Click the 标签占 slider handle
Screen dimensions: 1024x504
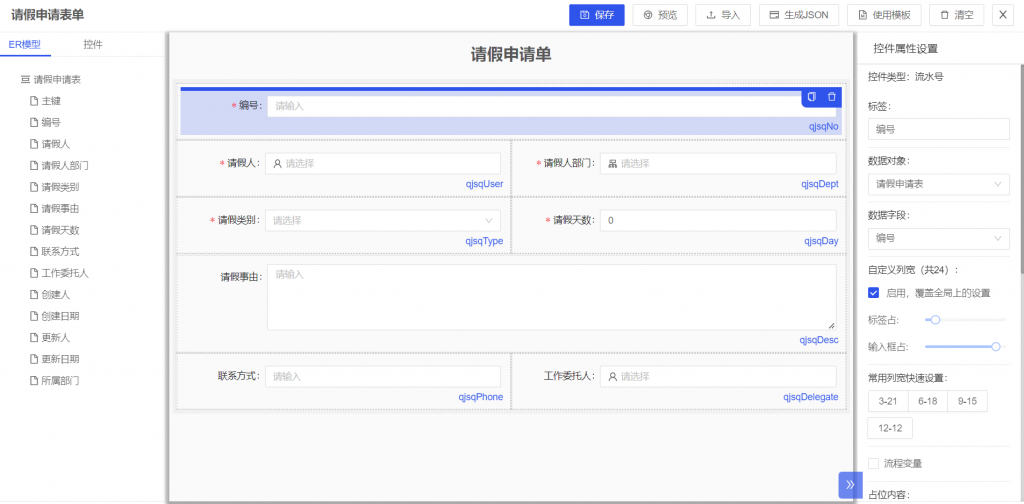click(x=935, y=320)
